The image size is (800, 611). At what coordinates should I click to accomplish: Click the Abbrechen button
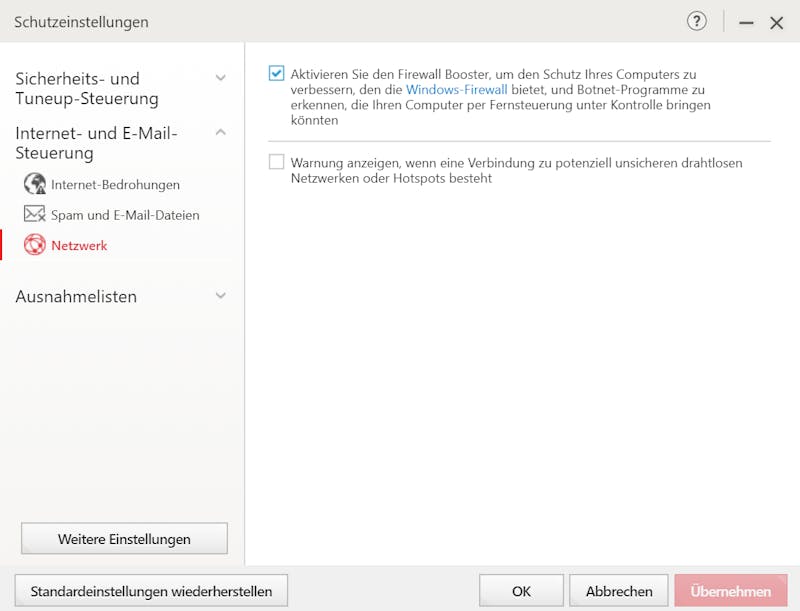click(619, 591)
